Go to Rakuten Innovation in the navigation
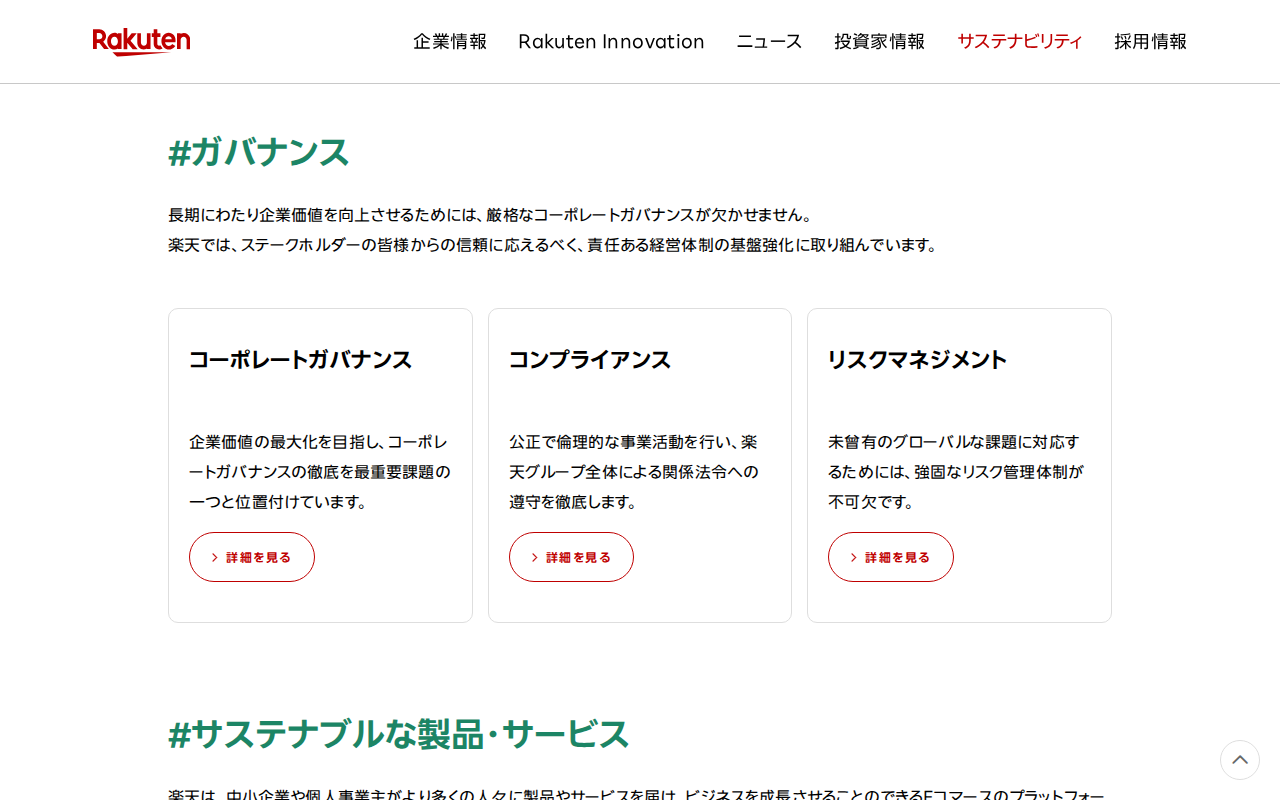This screenshot has width=1280, height=800. point(611,41)
